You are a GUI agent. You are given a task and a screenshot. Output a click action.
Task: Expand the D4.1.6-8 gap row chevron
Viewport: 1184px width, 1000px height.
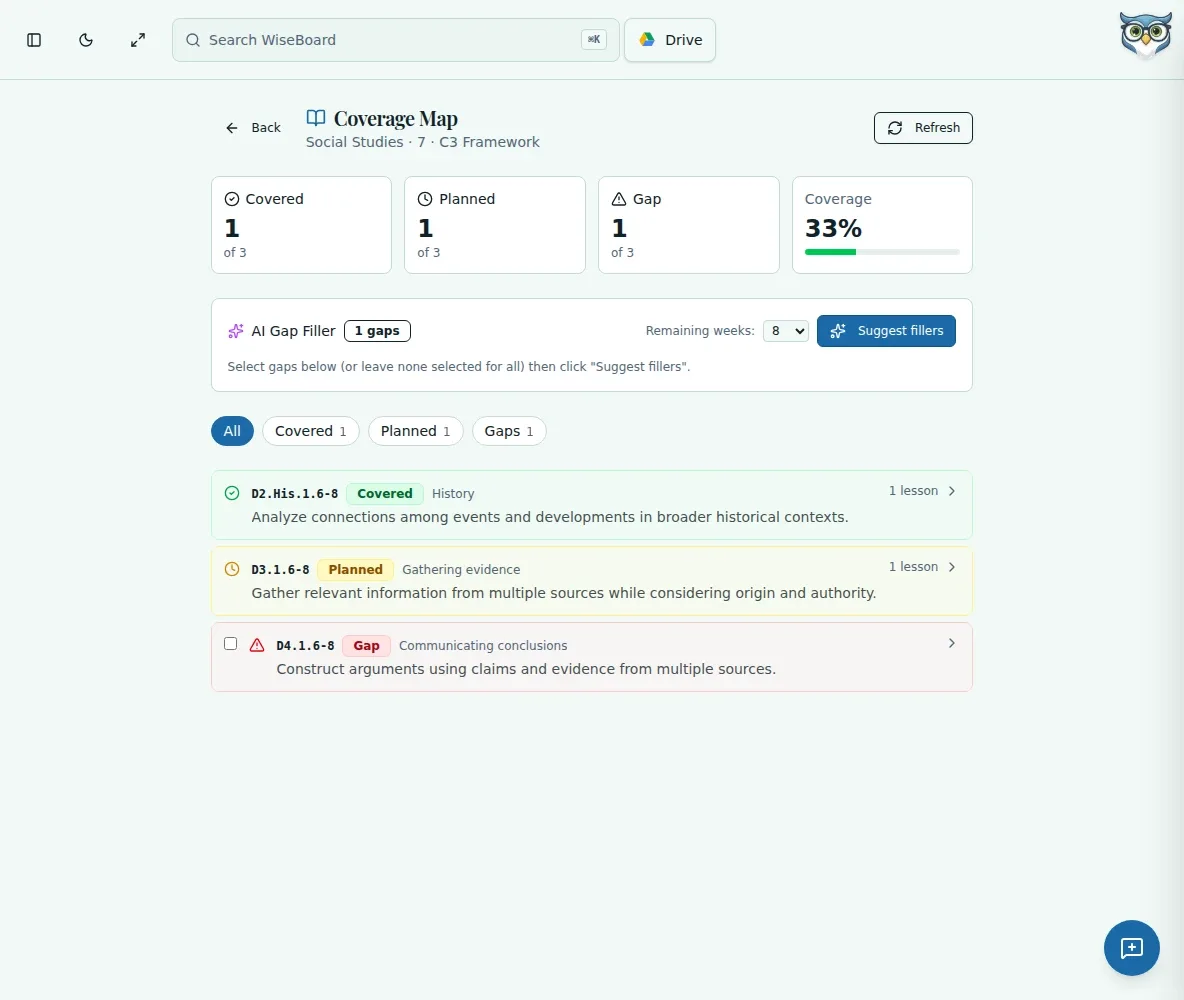click(951, 643)
